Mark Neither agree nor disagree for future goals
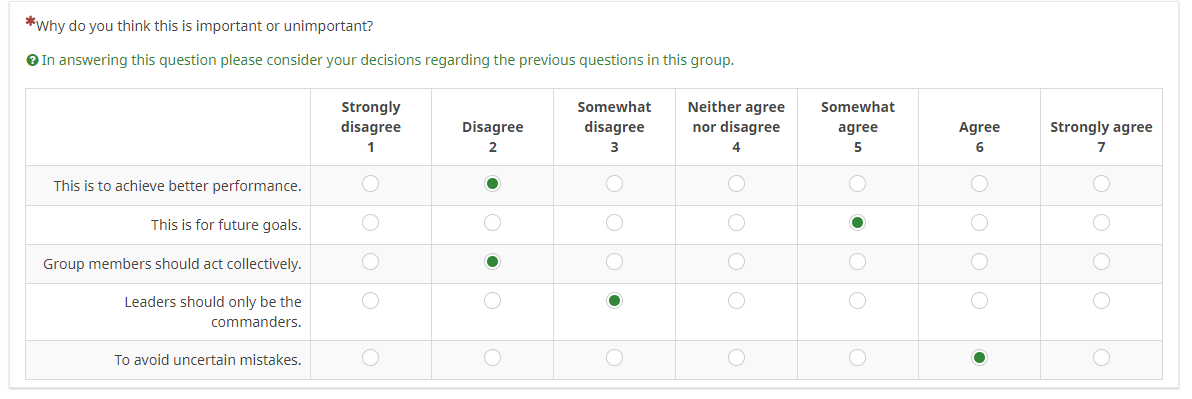The height and width of the screenshot is (399, 1192). tap(736, 223)
